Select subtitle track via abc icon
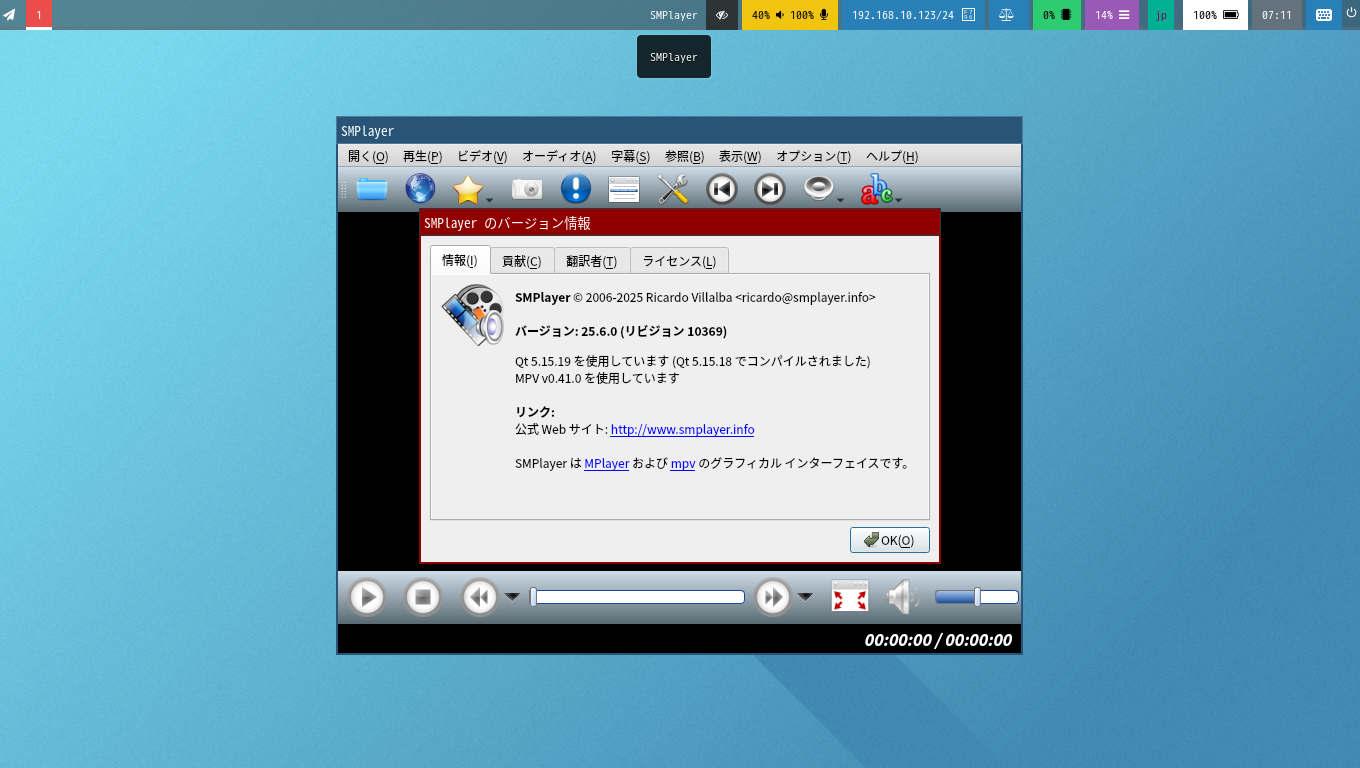The height and width of the screenshot is (768, 1360). pyautogui.click(x=877, y=189)
